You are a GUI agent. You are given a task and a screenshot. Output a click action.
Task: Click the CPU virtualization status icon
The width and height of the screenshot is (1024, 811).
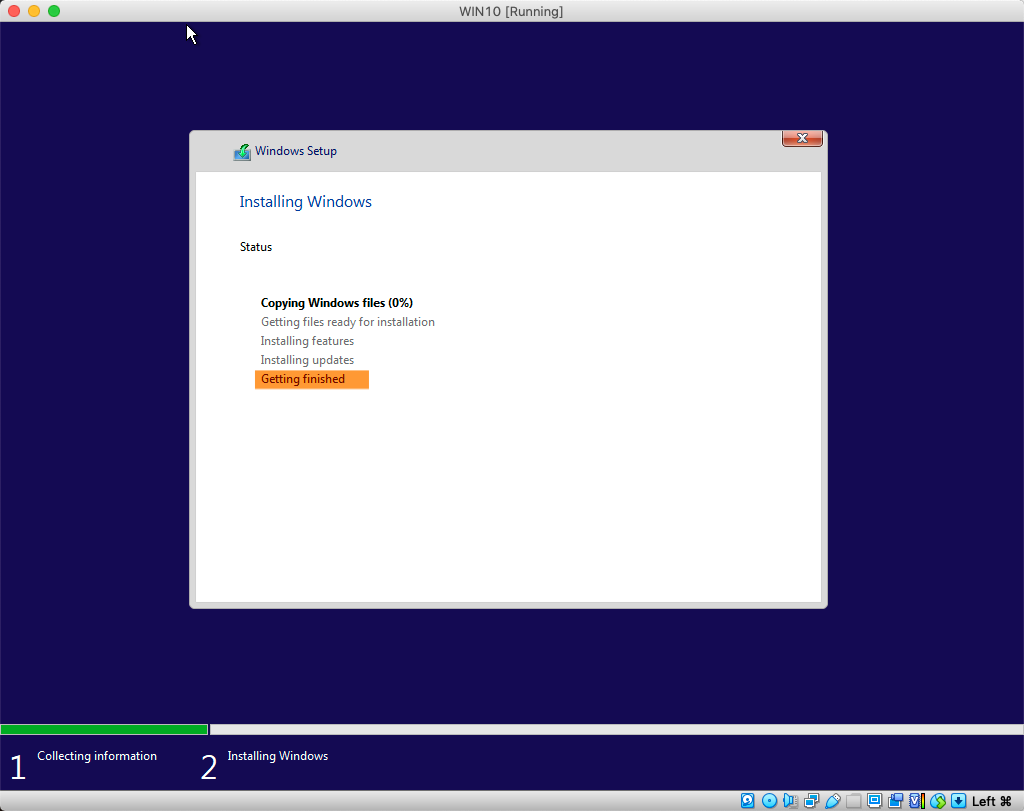[x=917, y=801]
